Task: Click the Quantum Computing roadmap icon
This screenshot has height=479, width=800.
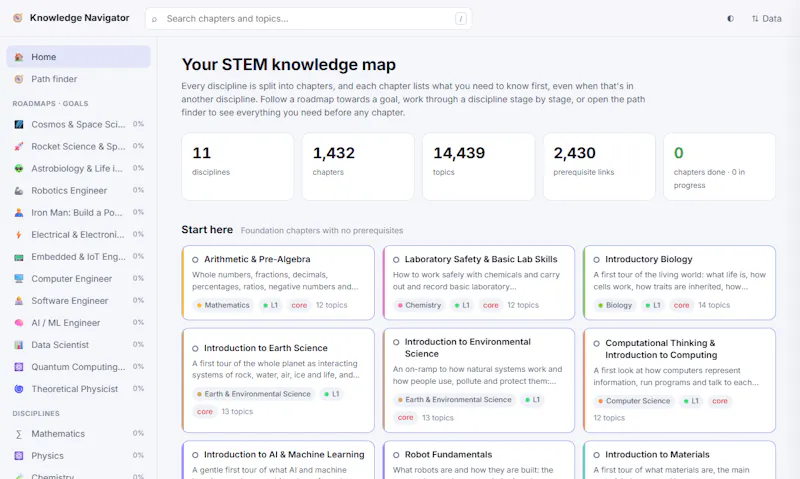Action: (x=19, y=367)
